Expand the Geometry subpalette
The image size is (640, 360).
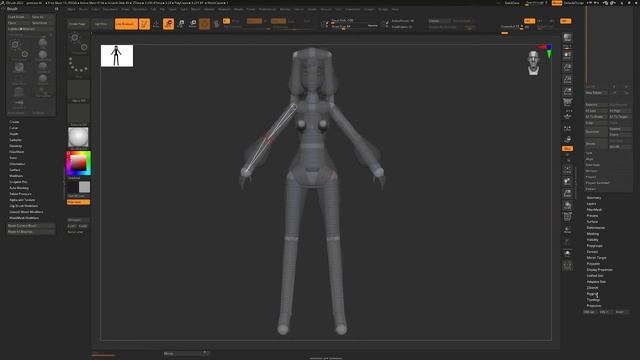point(594,198)
